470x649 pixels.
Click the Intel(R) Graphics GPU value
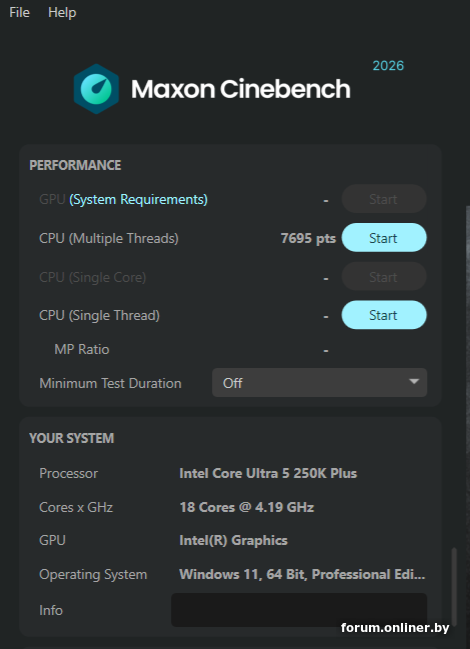[x=233, y=540]
